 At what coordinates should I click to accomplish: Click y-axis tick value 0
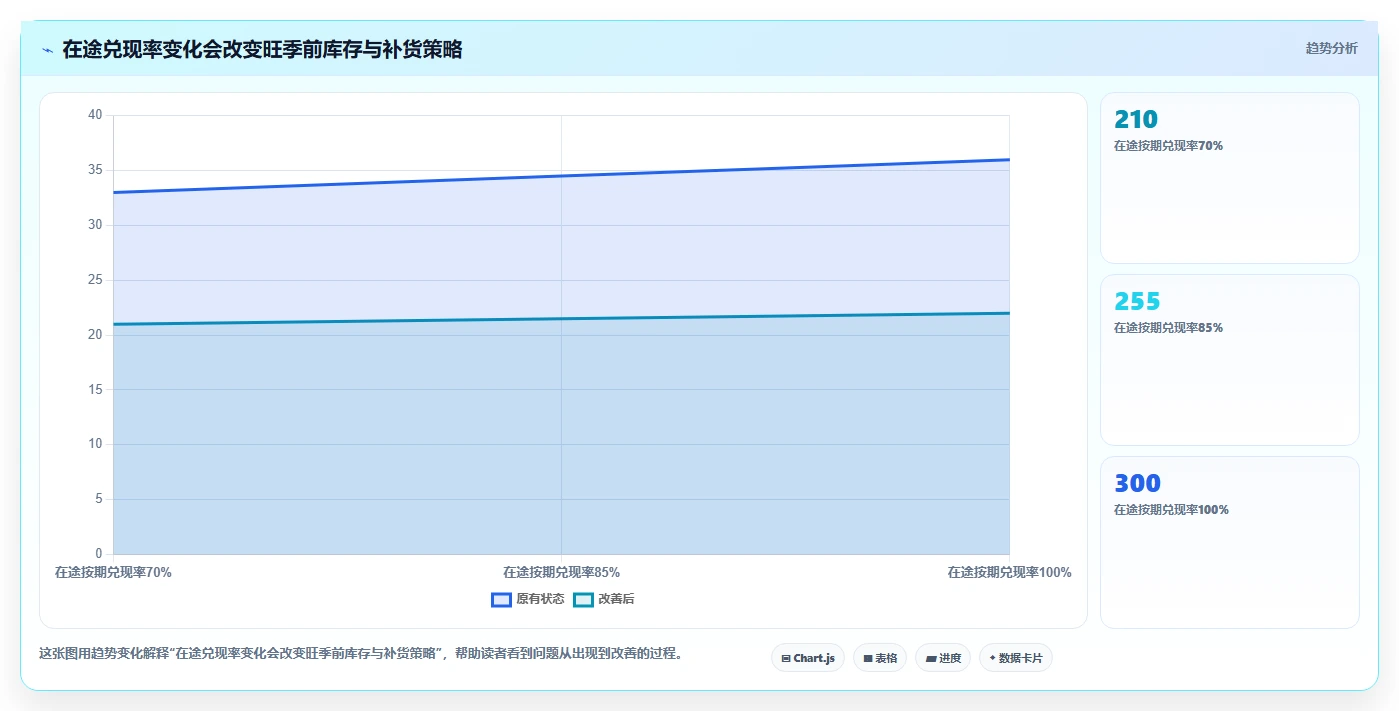(98, 554)
